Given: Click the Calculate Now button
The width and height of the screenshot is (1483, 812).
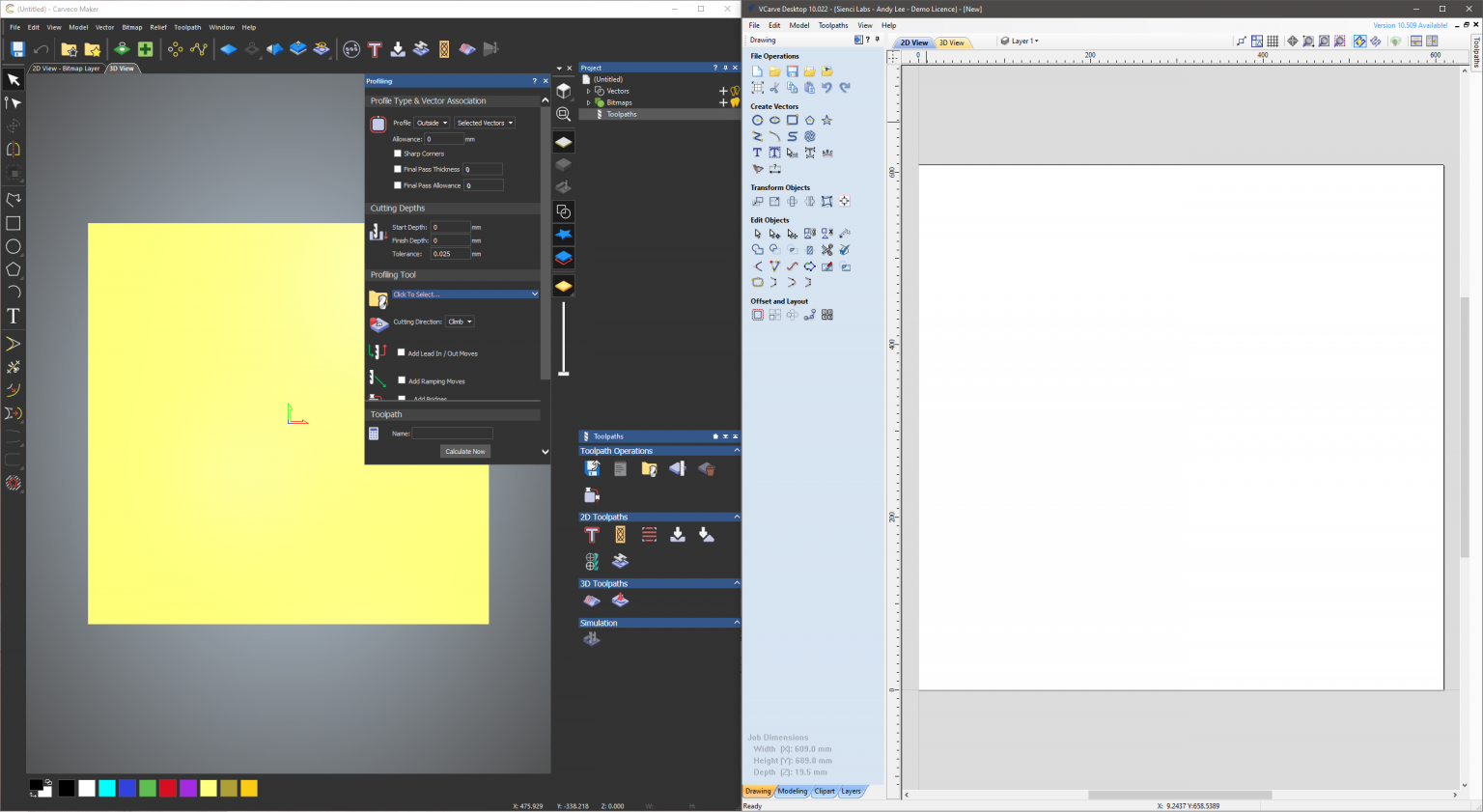Looking at the screenshot, I should (x=464, y=451).
